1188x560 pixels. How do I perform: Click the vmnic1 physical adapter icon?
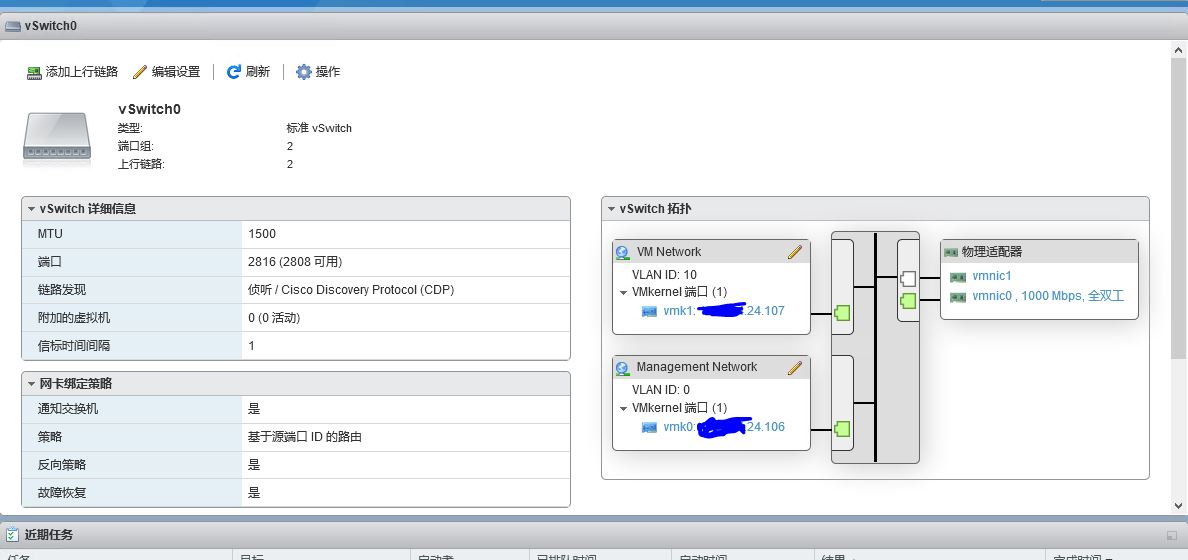tap(957, 277)
